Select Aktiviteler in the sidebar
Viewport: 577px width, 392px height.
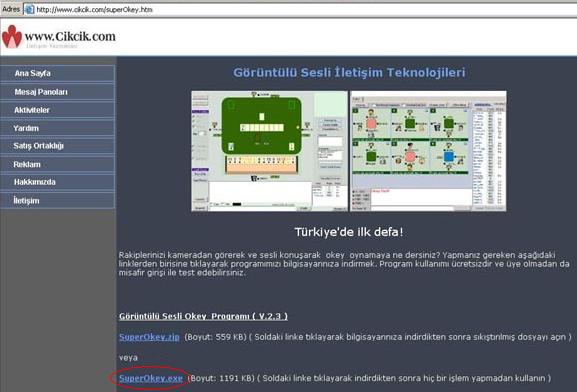click(x=57, y=110)
